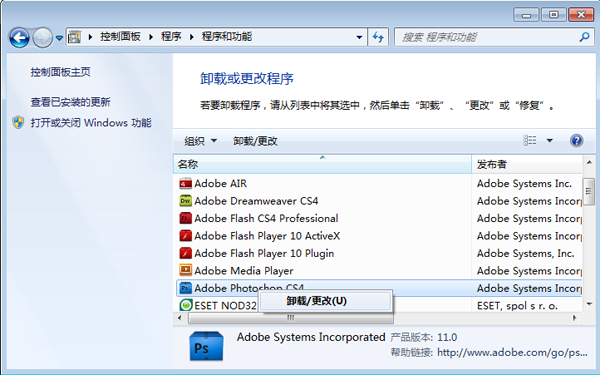Select the Adobe Media Player icon
Viewport: 600px width, 375px height.
click(186, 271)
